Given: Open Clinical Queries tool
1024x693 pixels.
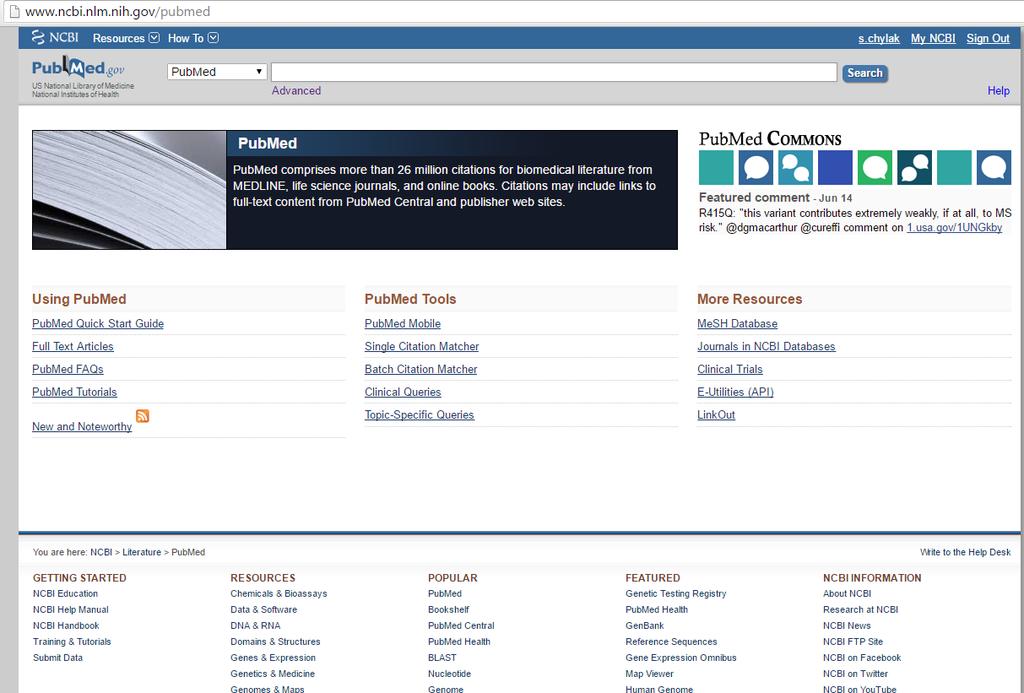Looking at the screenshot, I should click(x=402, y=392).
